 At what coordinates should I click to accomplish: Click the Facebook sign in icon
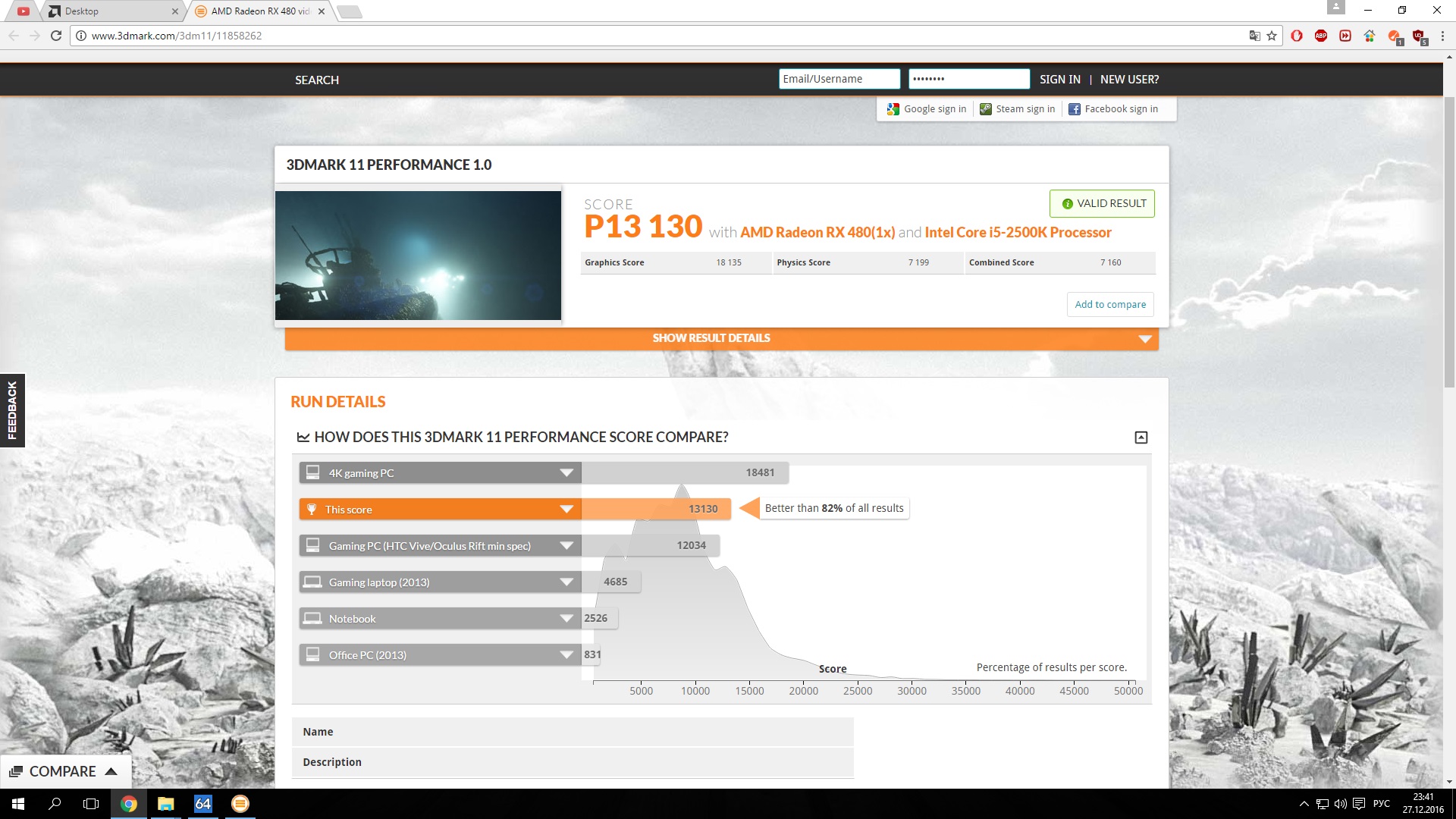click(x=1075, y=109)
